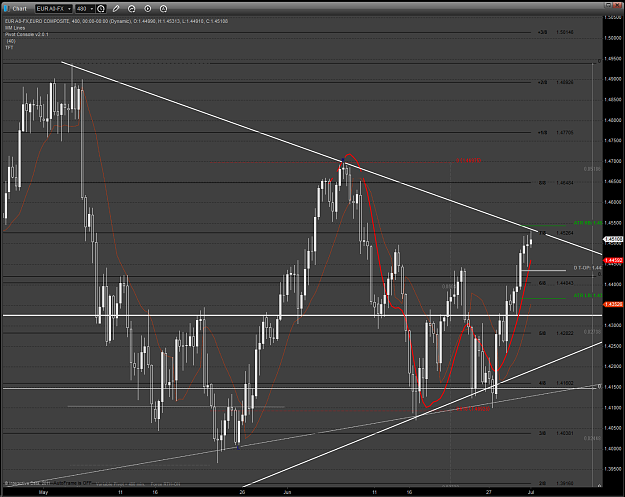
Task: Click the circular play icon
Action: (x=147, y=9)
